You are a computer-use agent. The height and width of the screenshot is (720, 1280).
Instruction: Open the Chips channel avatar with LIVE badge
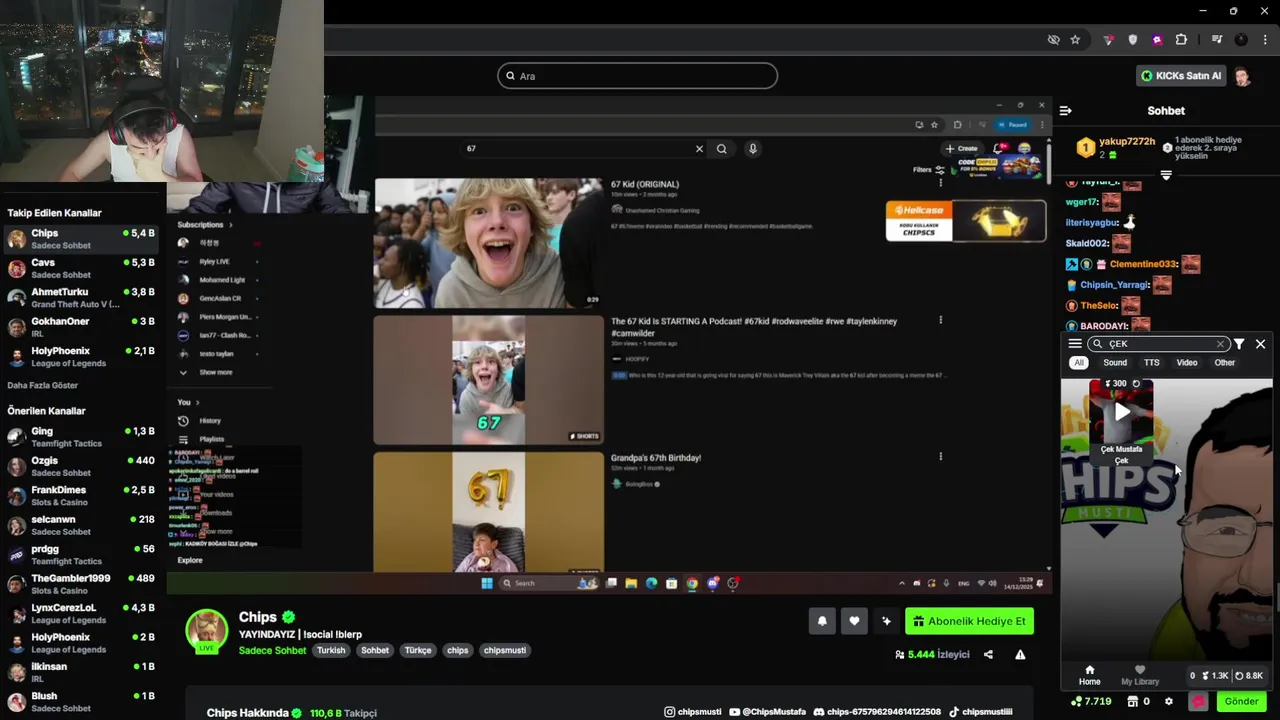pos(207,631)
